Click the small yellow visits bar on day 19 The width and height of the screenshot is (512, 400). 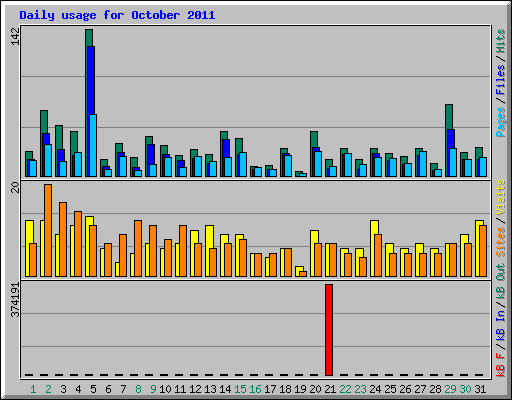pyautogui.click(x=299, y=269)
